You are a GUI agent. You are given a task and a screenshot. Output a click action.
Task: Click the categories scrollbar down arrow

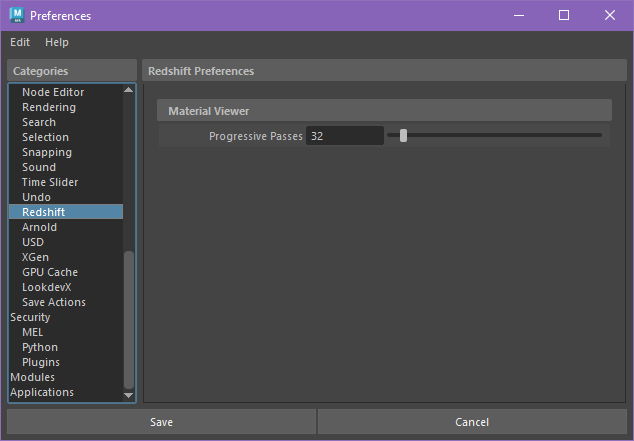click(129, 395)
